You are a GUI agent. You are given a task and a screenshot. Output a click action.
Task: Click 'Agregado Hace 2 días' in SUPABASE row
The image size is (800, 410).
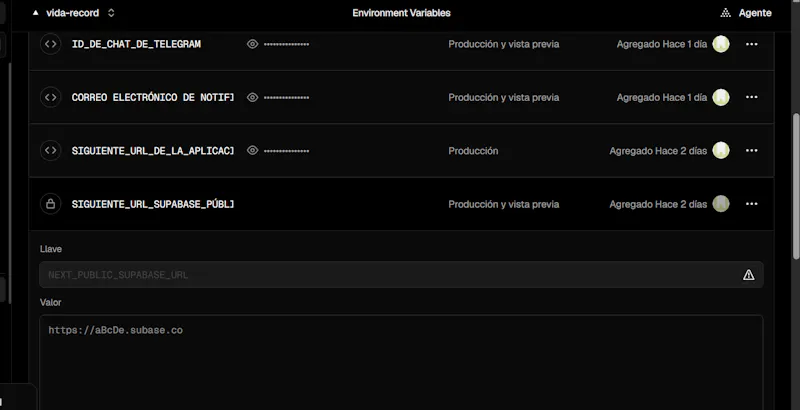658,204
